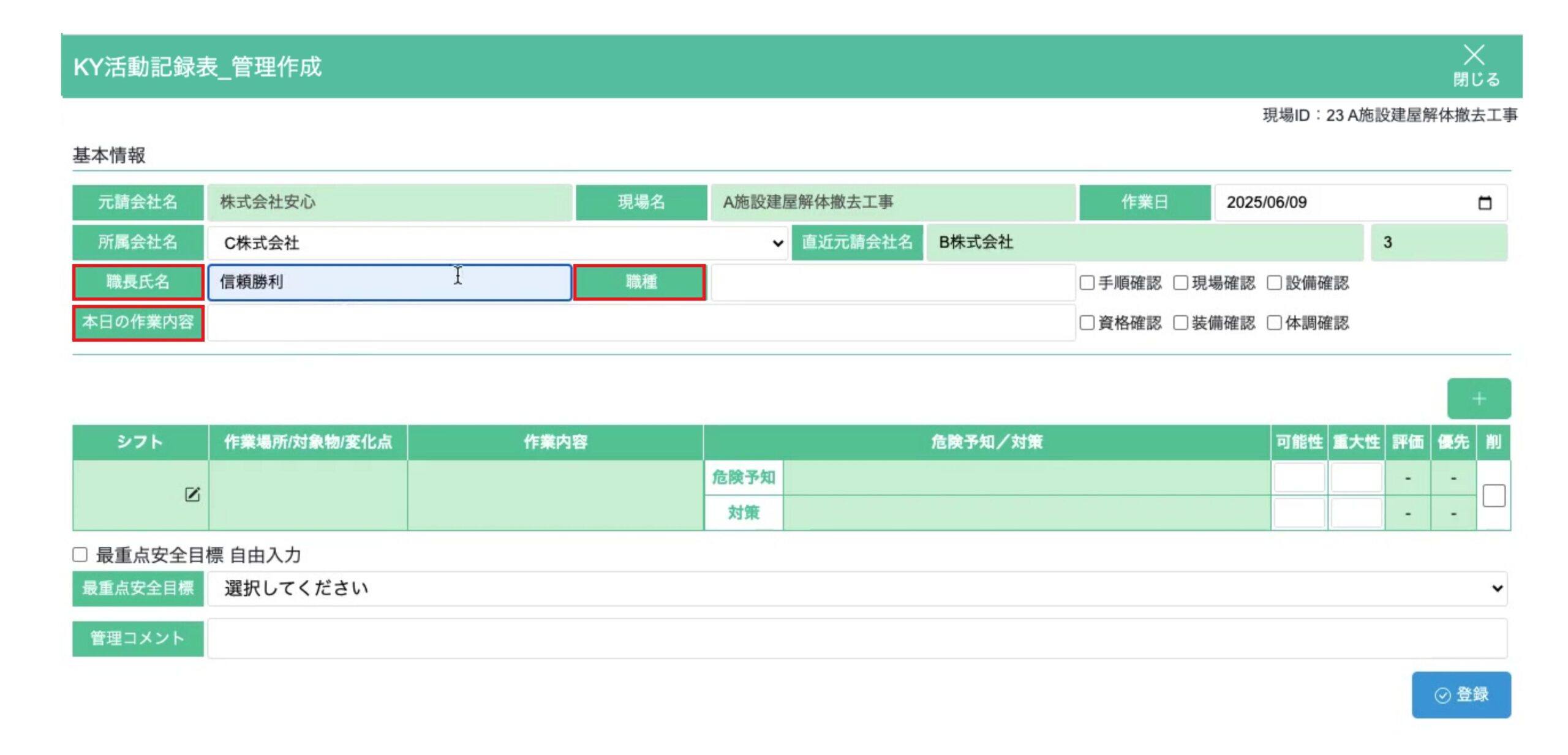The width and height of the screenshot is (1568, 755).
Task: Check the 装備確認 checkbox
Action: pos(1180,323)
